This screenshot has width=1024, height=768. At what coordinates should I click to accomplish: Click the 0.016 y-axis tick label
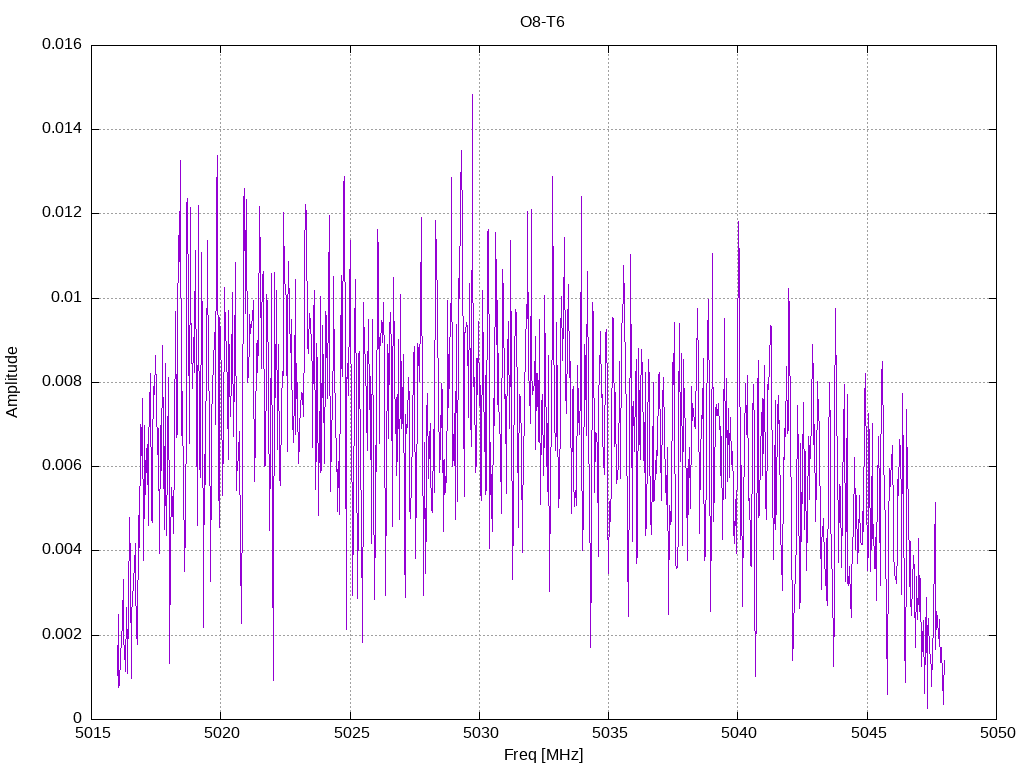click(62, 44)
